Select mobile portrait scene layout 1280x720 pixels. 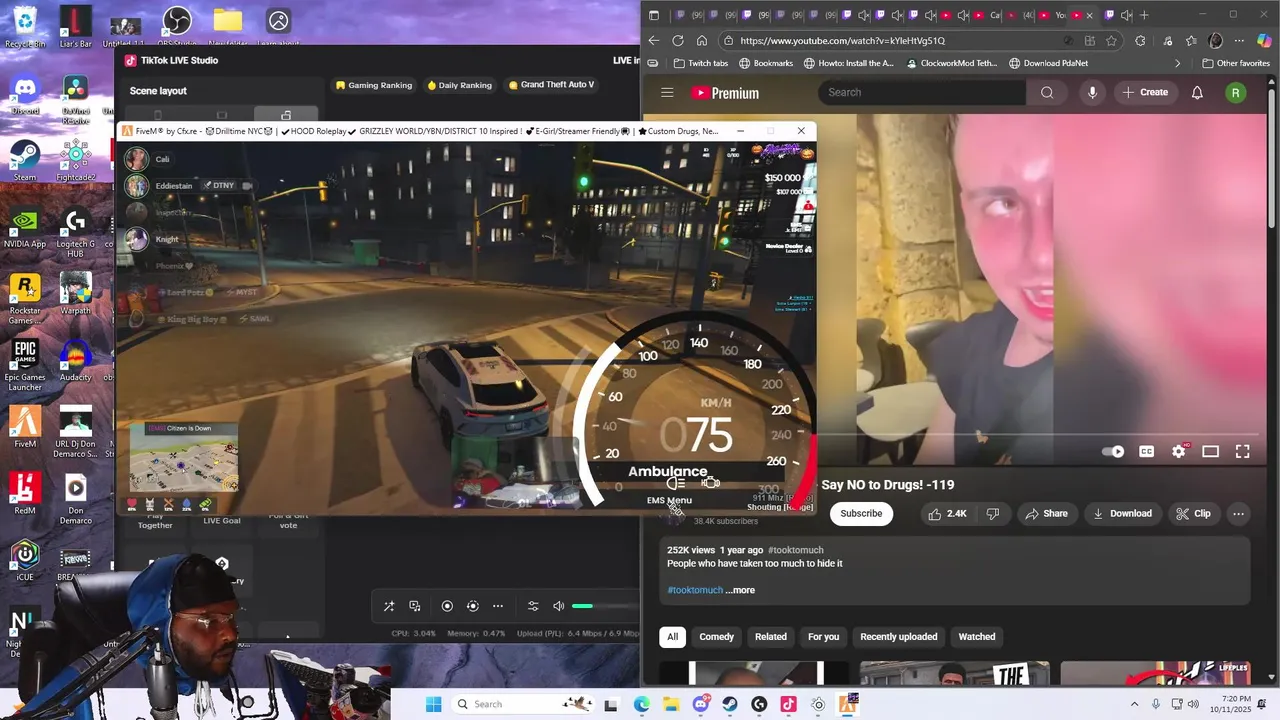(x=160, y=115)
